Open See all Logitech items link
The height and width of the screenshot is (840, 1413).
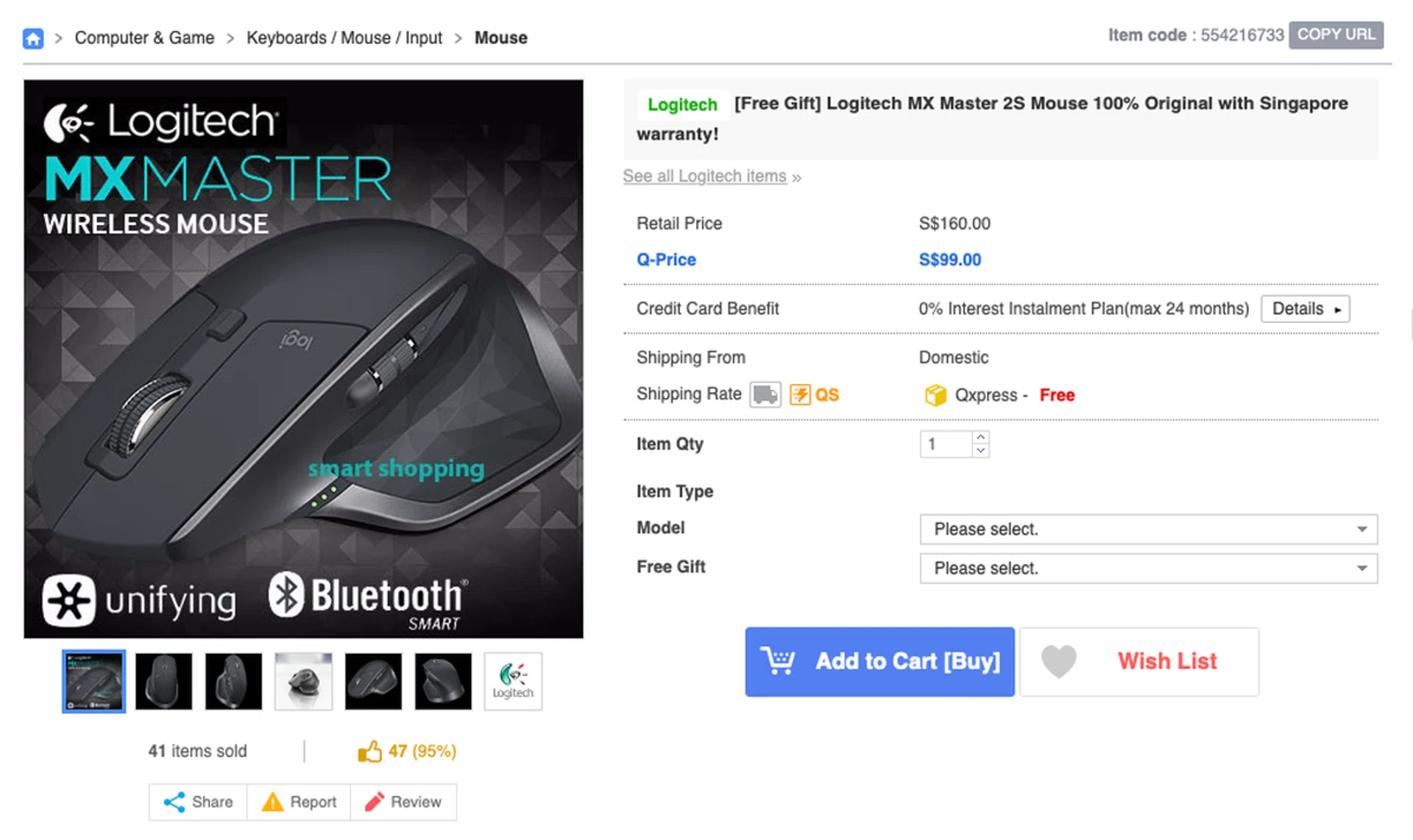coord(704,177)
